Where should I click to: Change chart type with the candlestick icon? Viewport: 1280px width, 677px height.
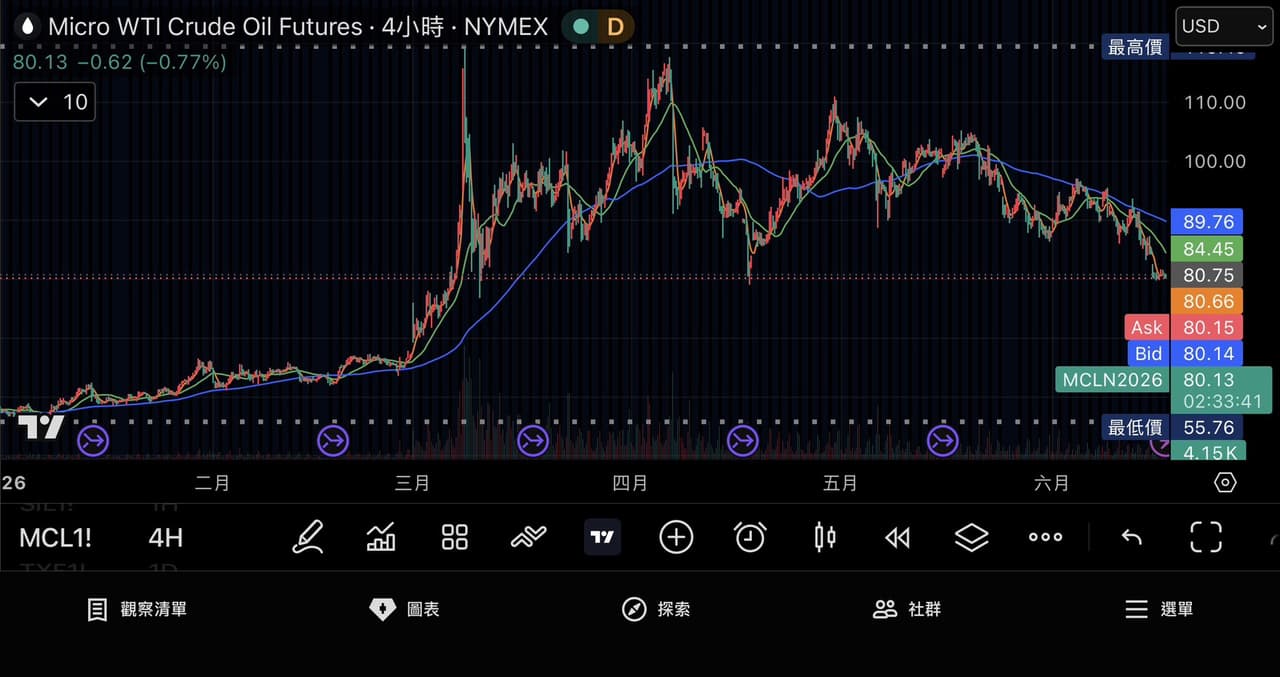(824, 537)
